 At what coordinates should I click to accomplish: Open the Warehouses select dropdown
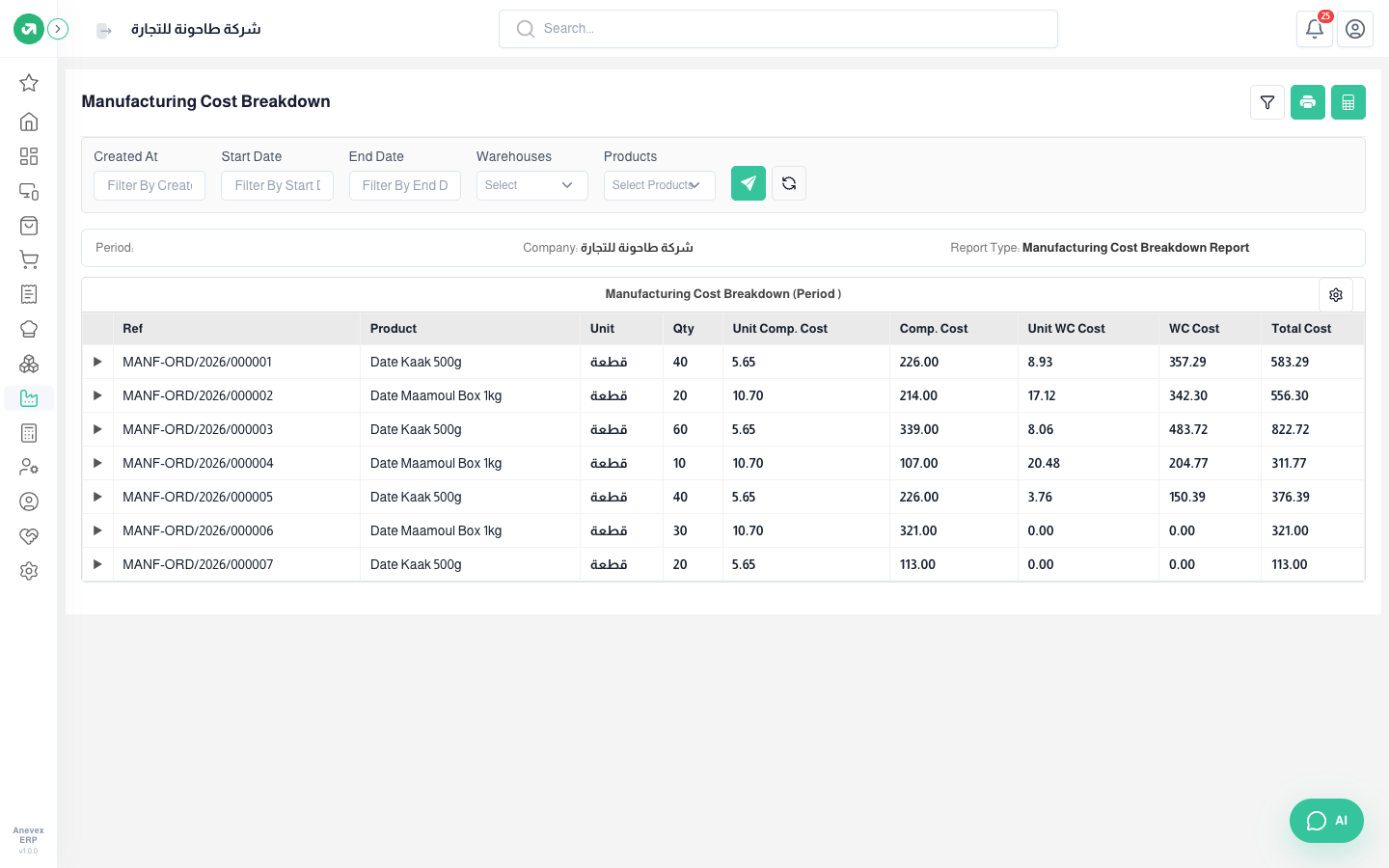(532, 185)
